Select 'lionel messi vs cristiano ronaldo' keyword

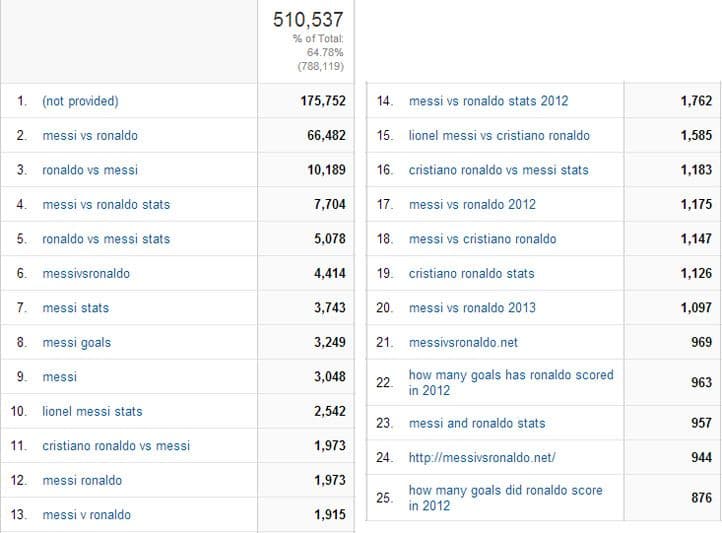pos(499,136)
